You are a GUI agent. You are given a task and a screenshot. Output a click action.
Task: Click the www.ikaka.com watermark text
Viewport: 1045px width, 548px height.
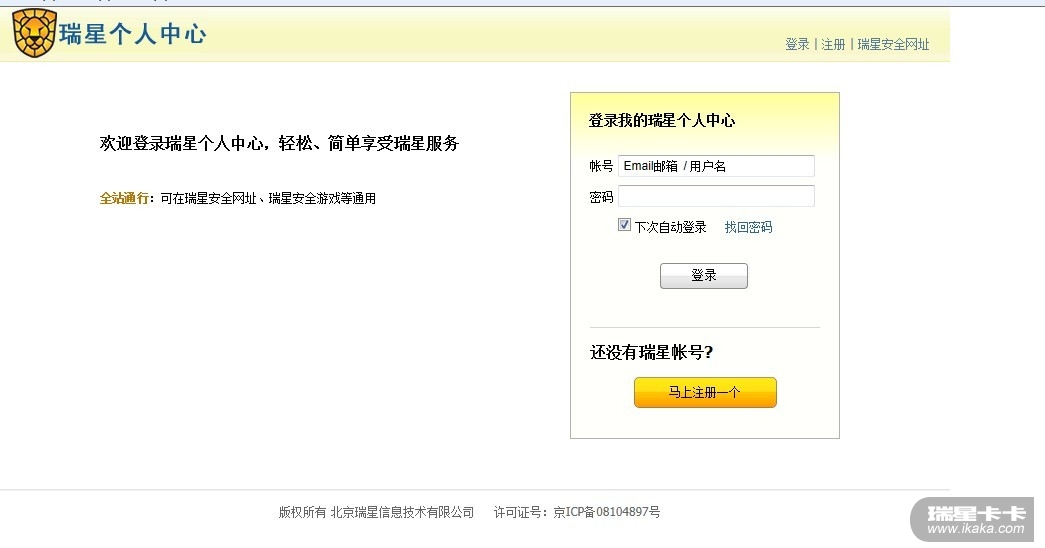point(977,530)
